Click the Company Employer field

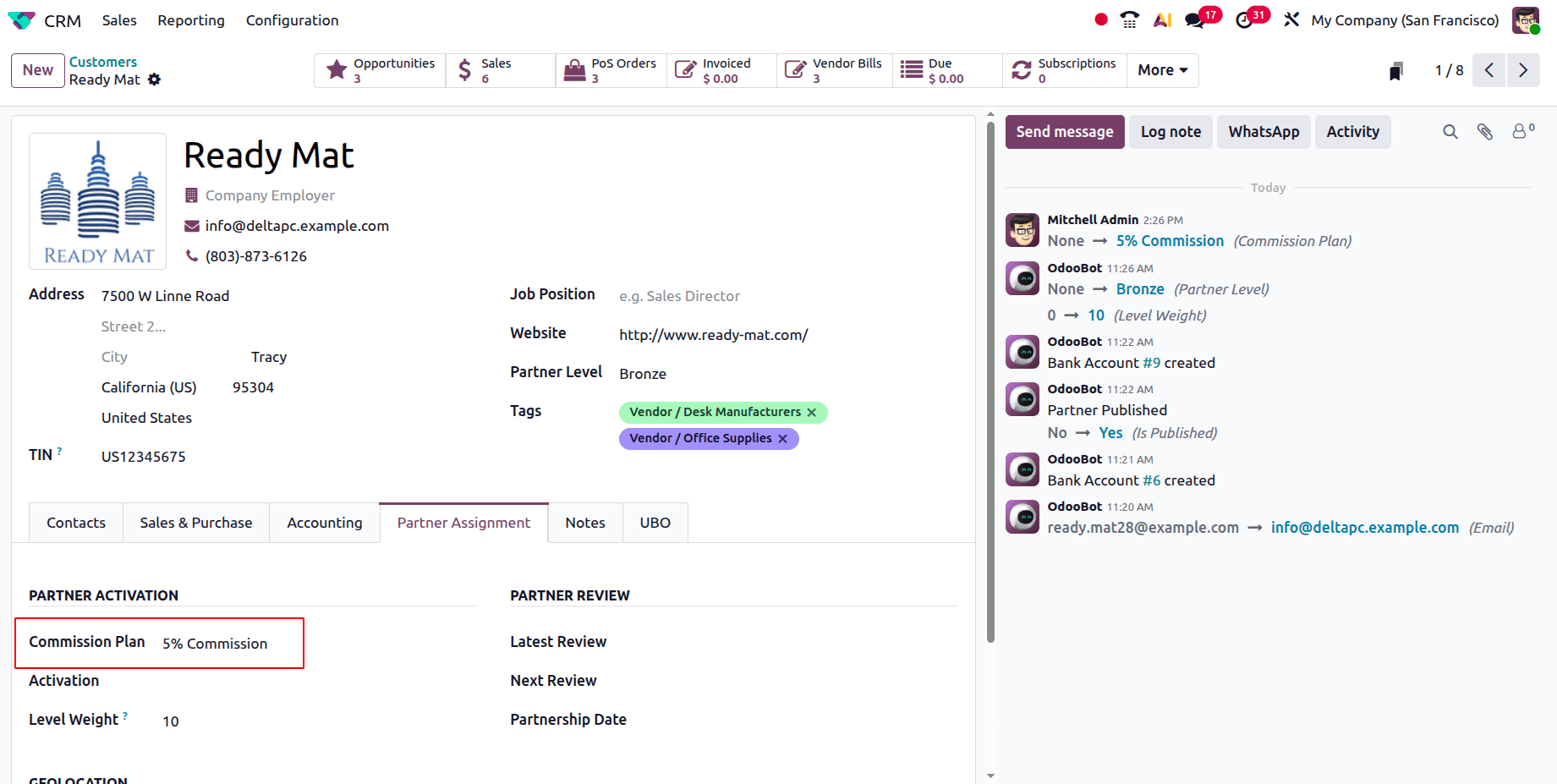pos(270,195)
